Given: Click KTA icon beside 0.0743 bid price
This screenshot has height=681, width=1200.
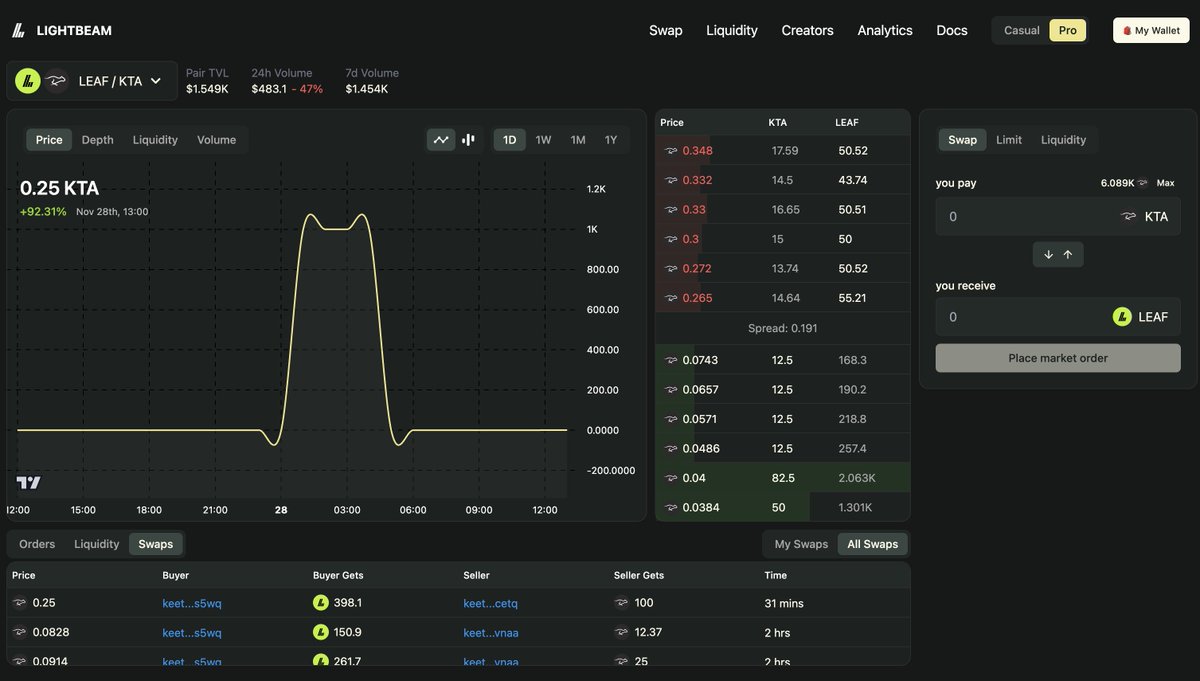Looking at the screenshot, I should pos(671,360).
